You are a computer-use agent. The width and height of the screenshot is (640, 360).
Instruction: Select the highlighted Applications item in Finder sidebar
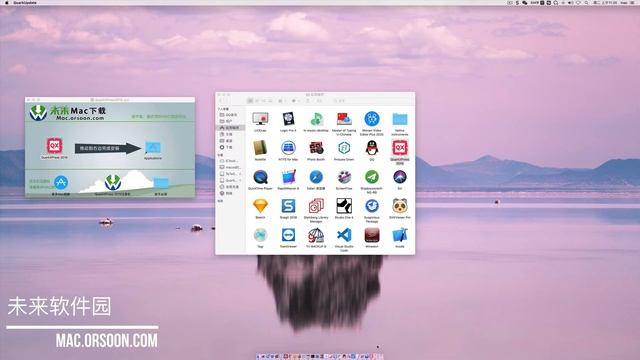coord(231,128)
